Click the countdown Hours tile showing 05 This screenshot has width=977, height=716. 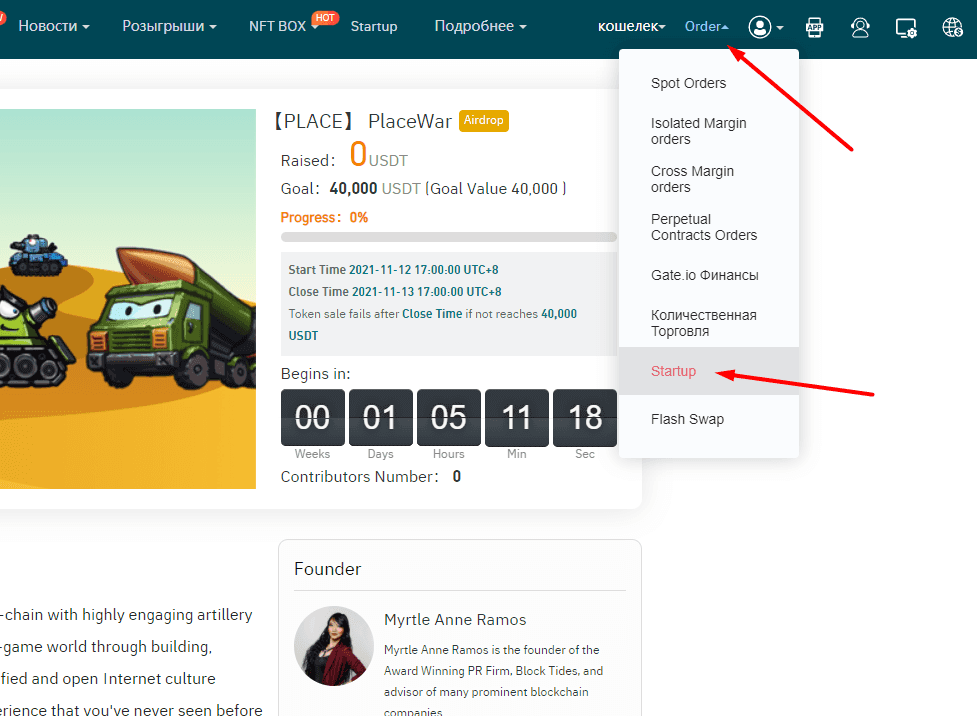tap(449, 418)
